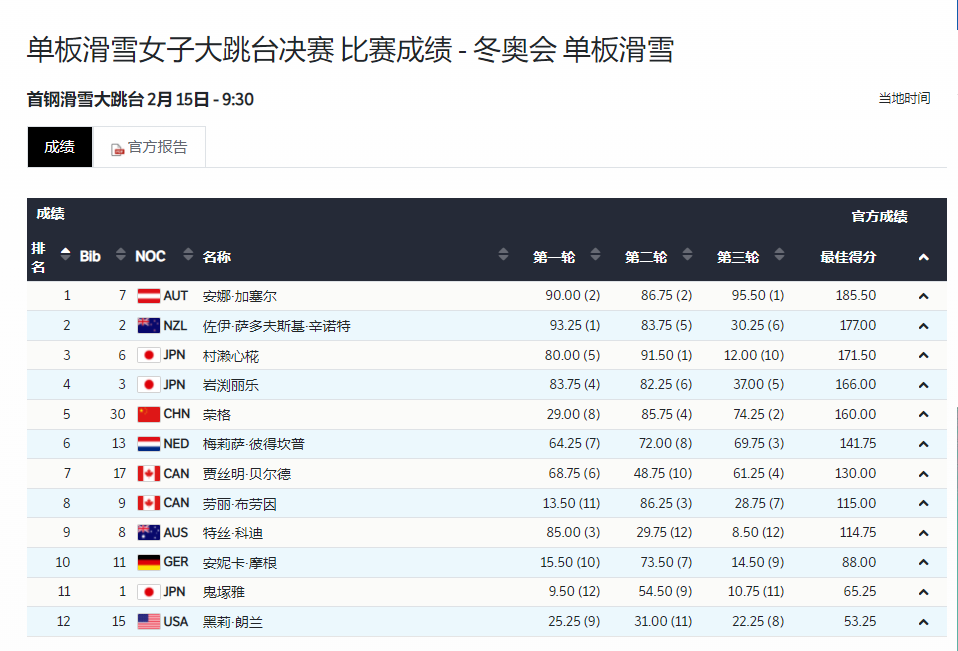Click the 当地时间 link
958x651 pixels.
pyautogui.click(x=904, y=98)
